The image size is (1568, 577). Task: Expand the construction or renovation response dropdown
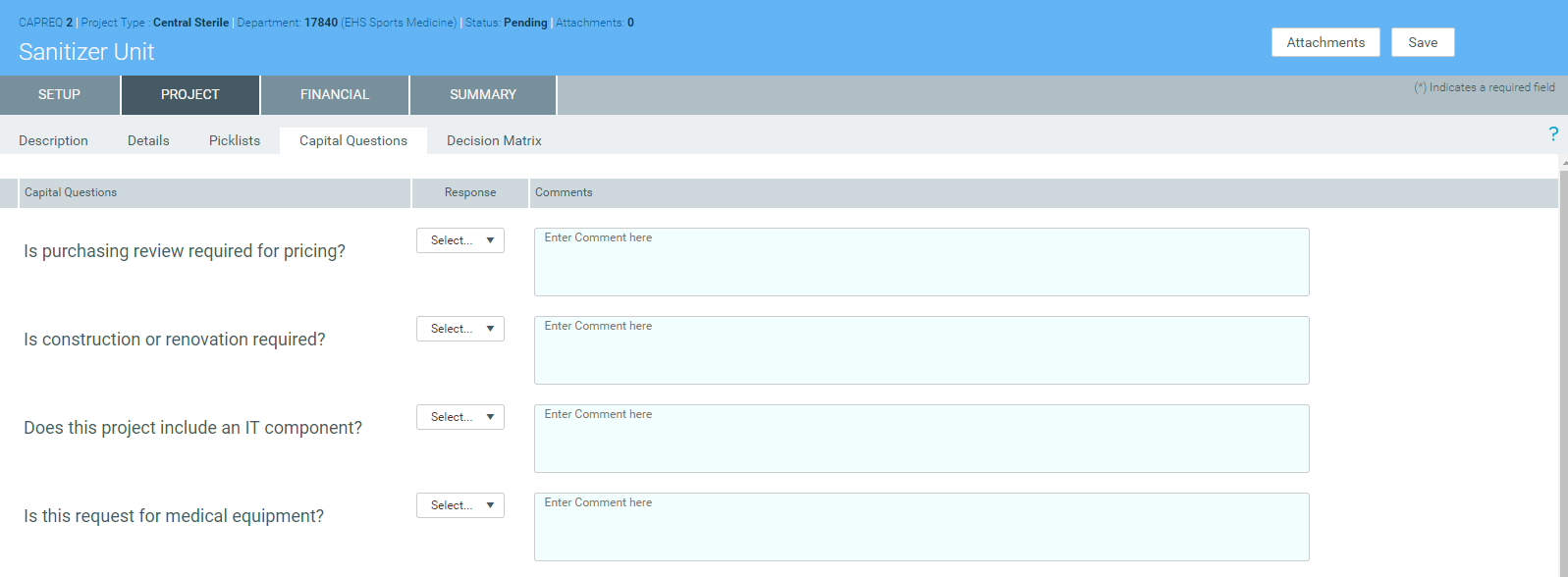[x=460, y=329]
